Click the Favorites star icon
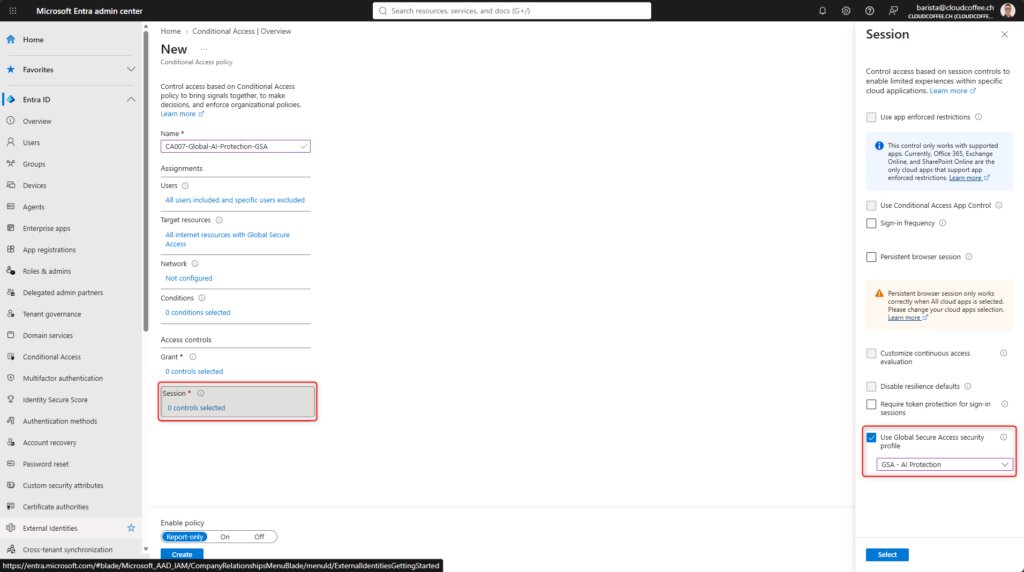The image size is (1024, 572). pos(10,69)
